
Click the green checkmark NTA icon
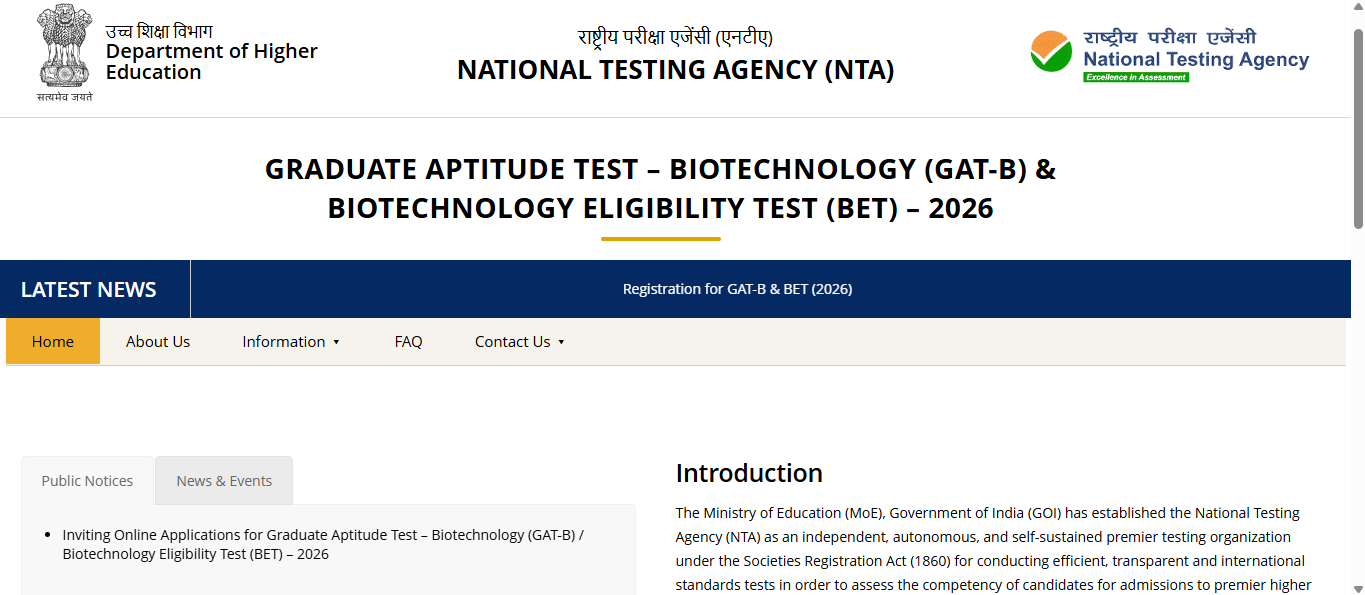[x=1051, y=51]
